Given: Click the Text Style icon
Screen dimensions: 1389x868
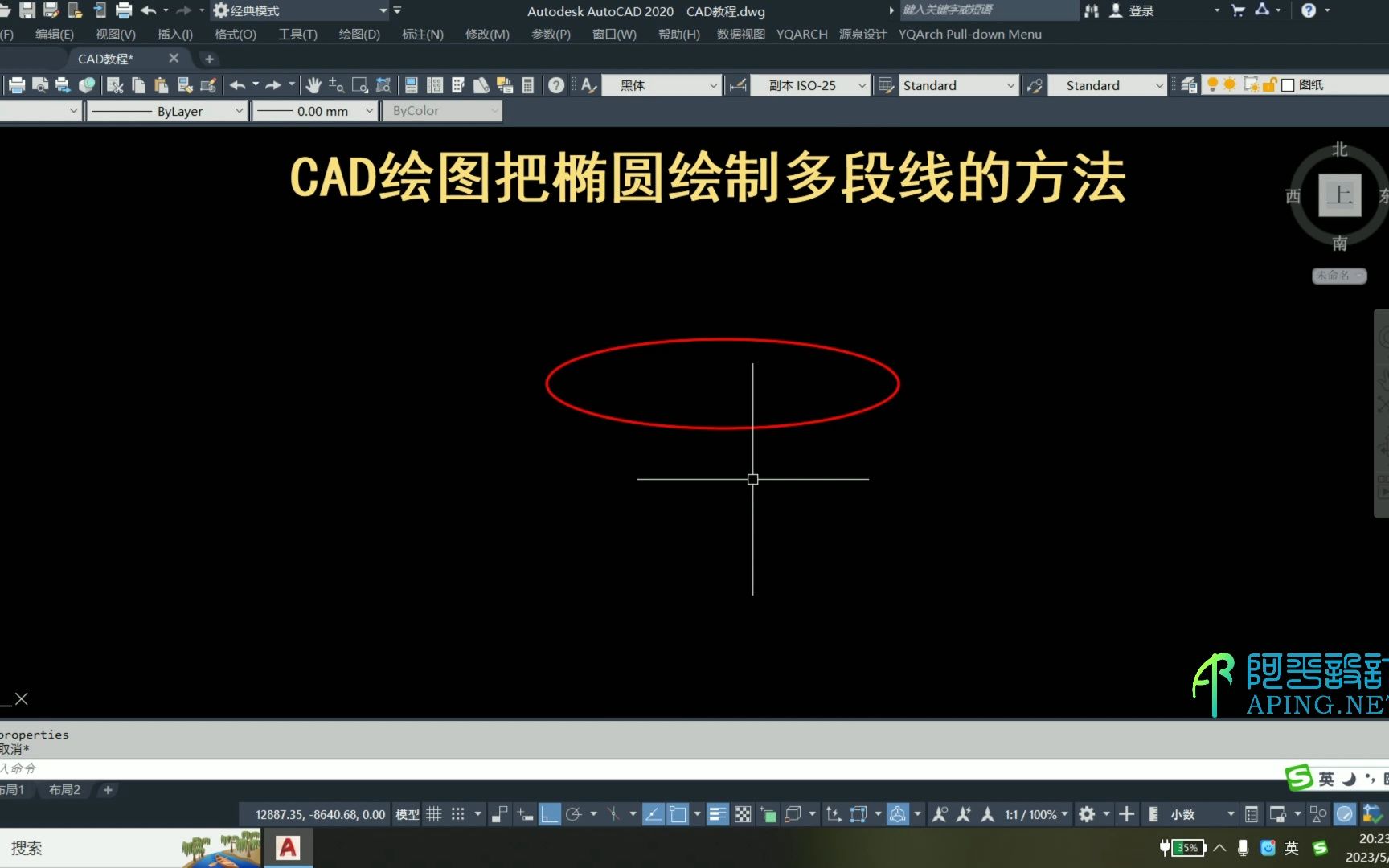Looking at the screenshot, I should pyautogui.click(x=588, y=85).
